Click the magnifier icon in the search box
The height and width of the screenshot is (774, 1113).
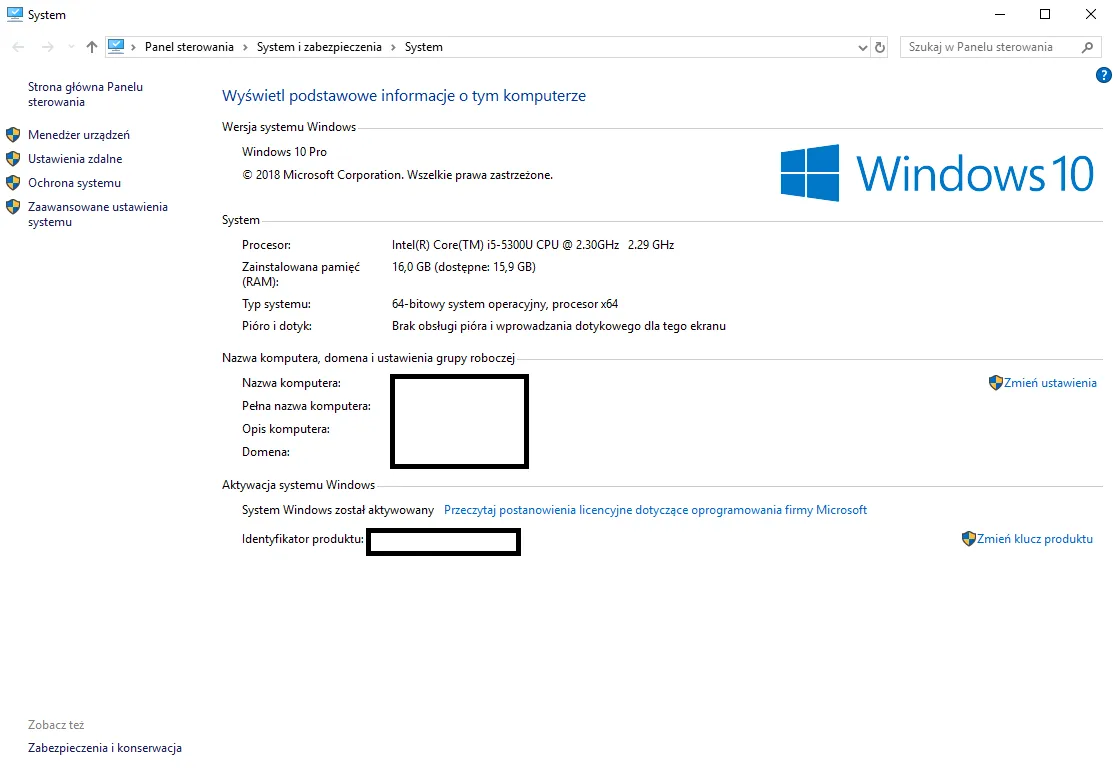point(1089,47)
